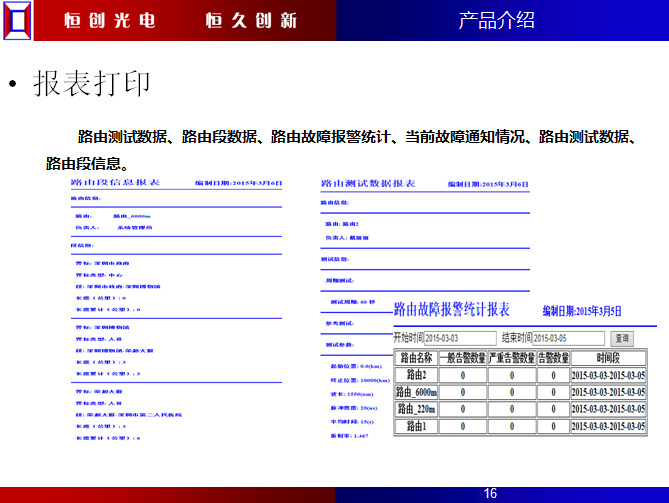This screenshot has width=669, height=503.
Task: Click the 开始时间 date input field
Action: click(x=460, y=338)
